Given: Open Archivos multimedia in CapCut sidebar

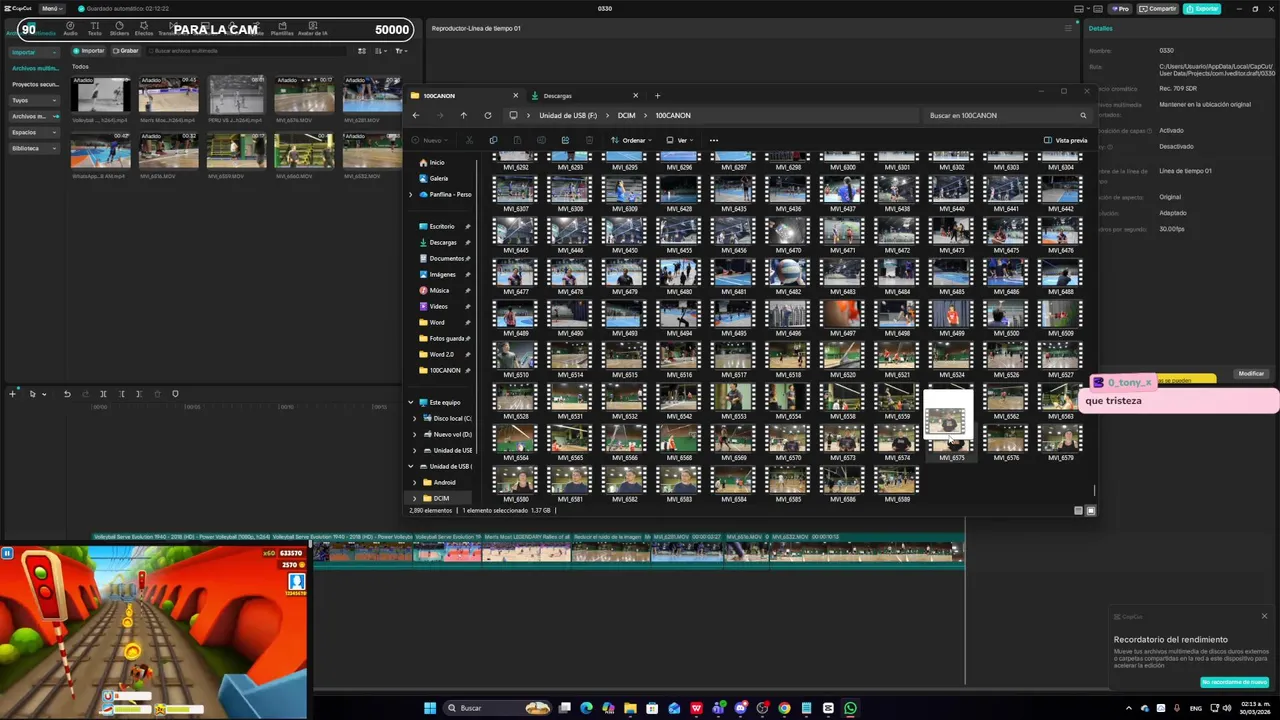Looking at the screenshot, I should pos(35,68).
